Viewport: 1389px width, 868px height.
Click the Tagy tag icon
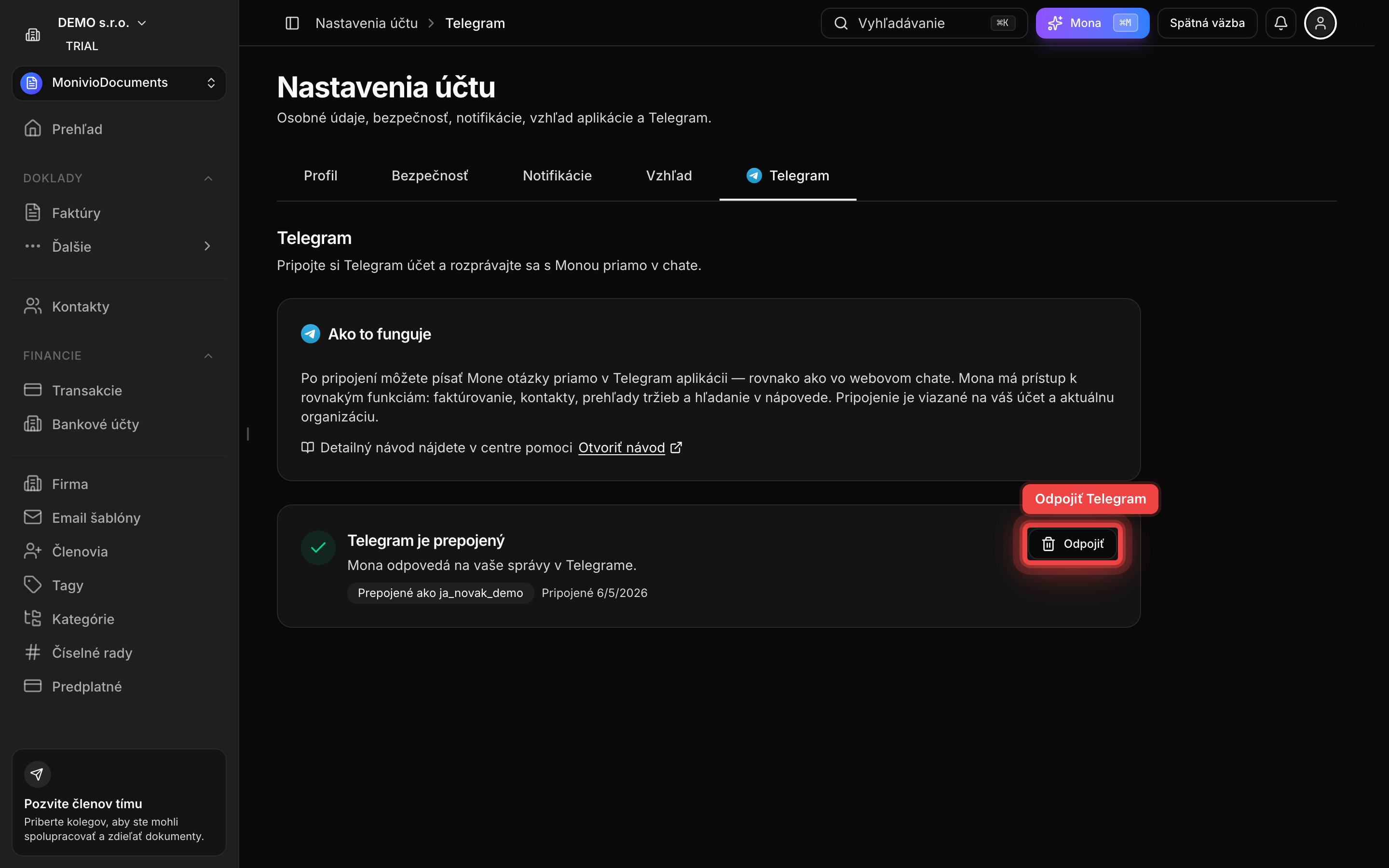pyautogui.click(x=33, y=584)
